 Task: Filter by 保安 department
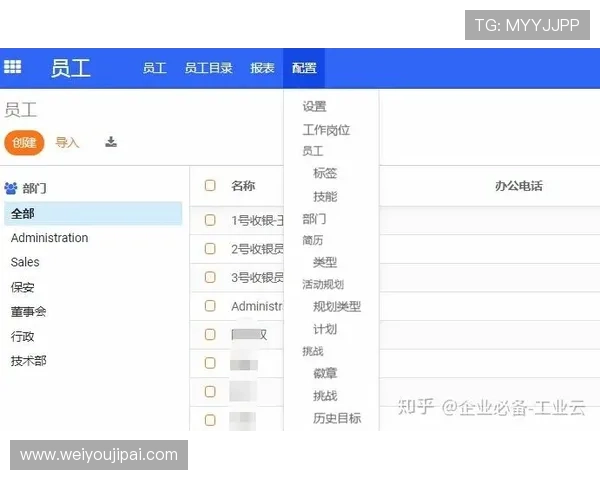[x=23, y=287]
